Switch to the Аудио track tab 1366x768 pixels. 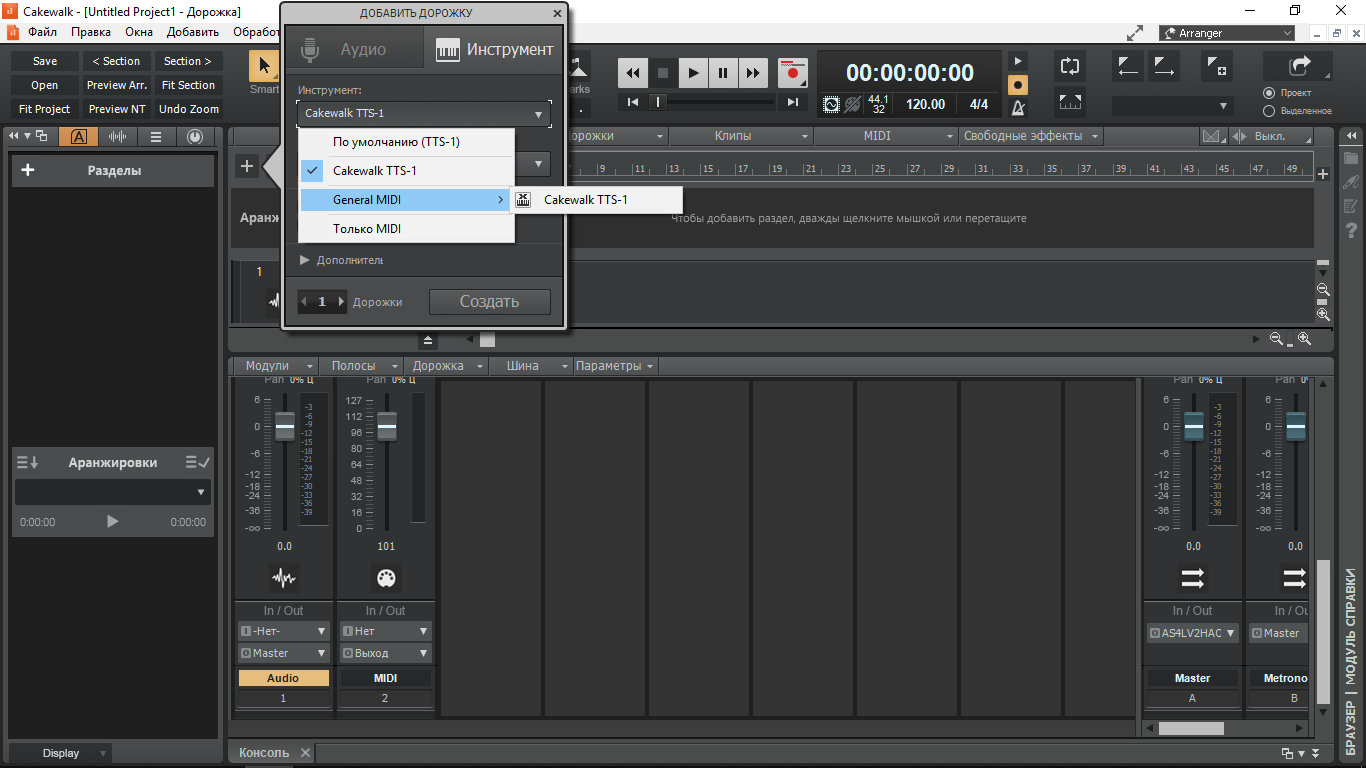[x=355, y=49]
